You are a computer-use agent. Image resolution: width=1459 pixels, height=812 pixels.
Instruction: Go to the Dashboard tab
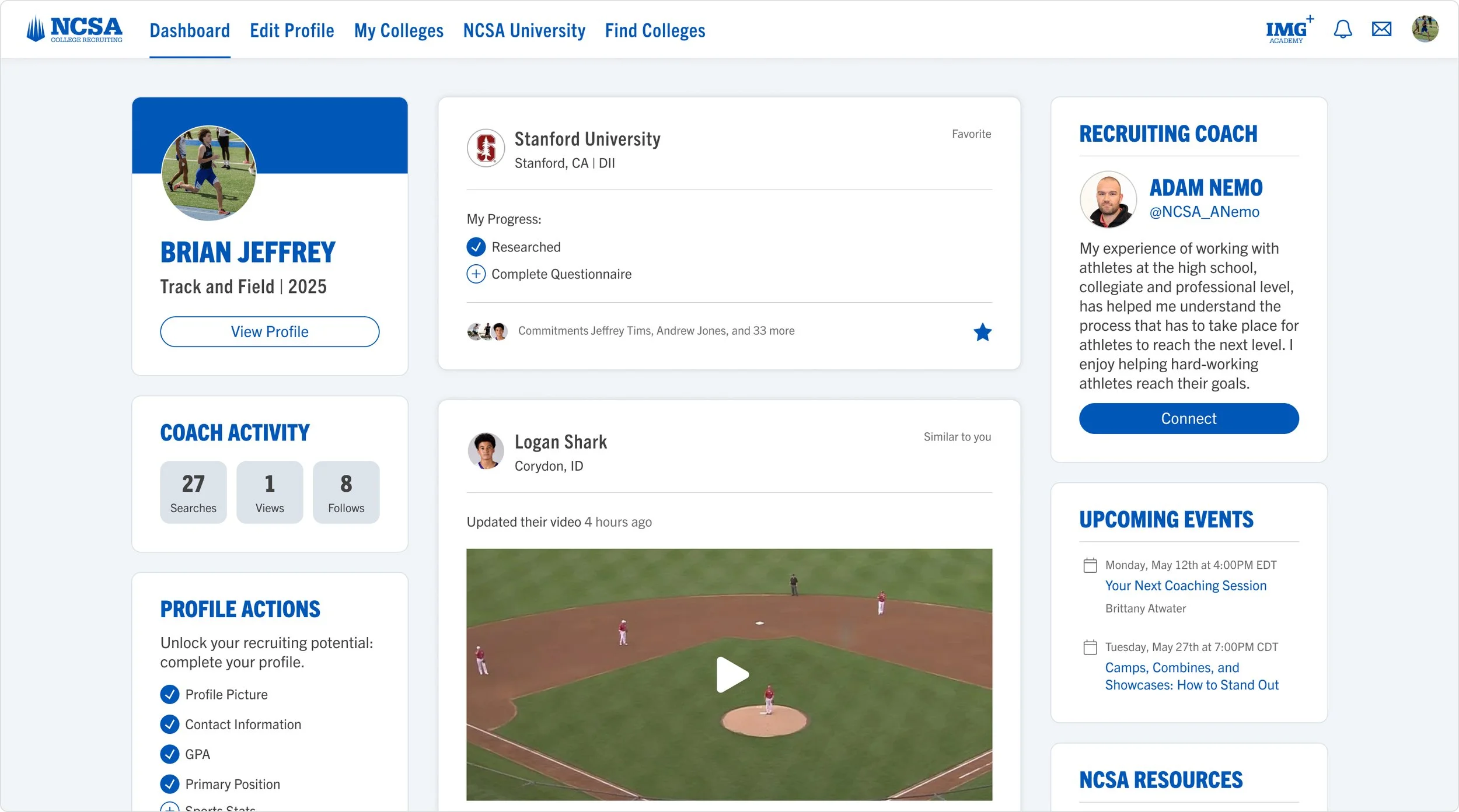coord(190,30)
